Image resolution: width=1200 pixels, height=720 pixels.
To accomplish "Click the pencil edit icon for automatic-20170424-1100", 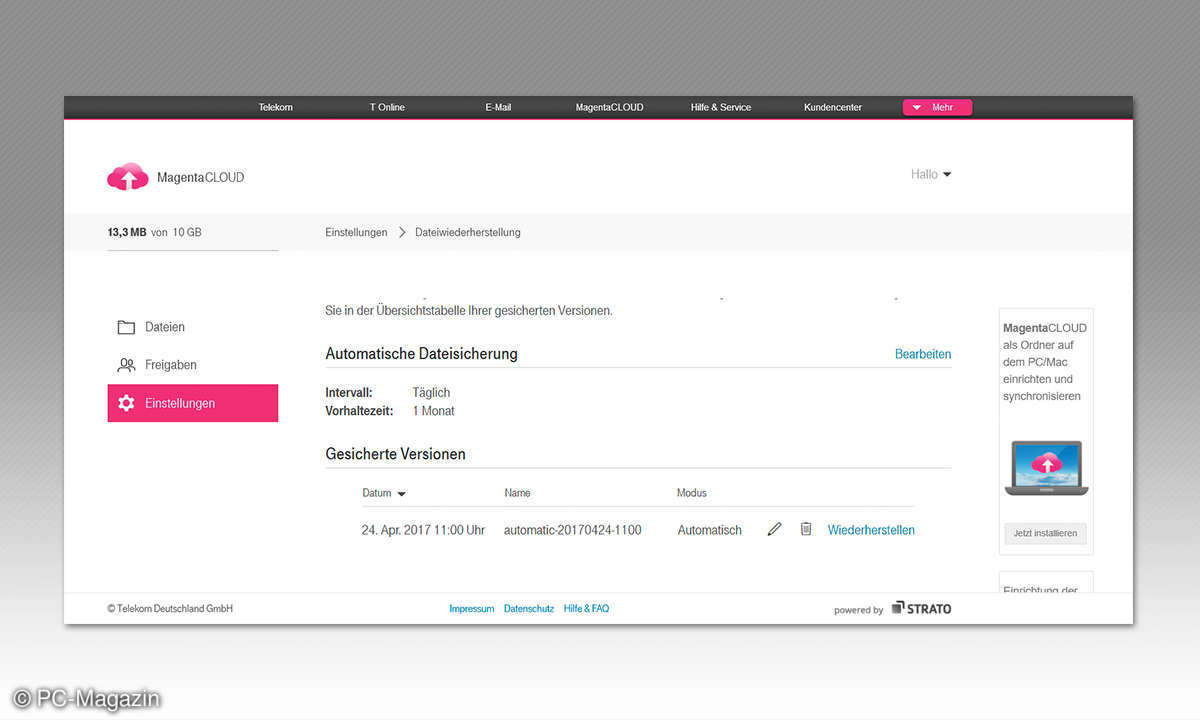I will [x=774, y=529].
